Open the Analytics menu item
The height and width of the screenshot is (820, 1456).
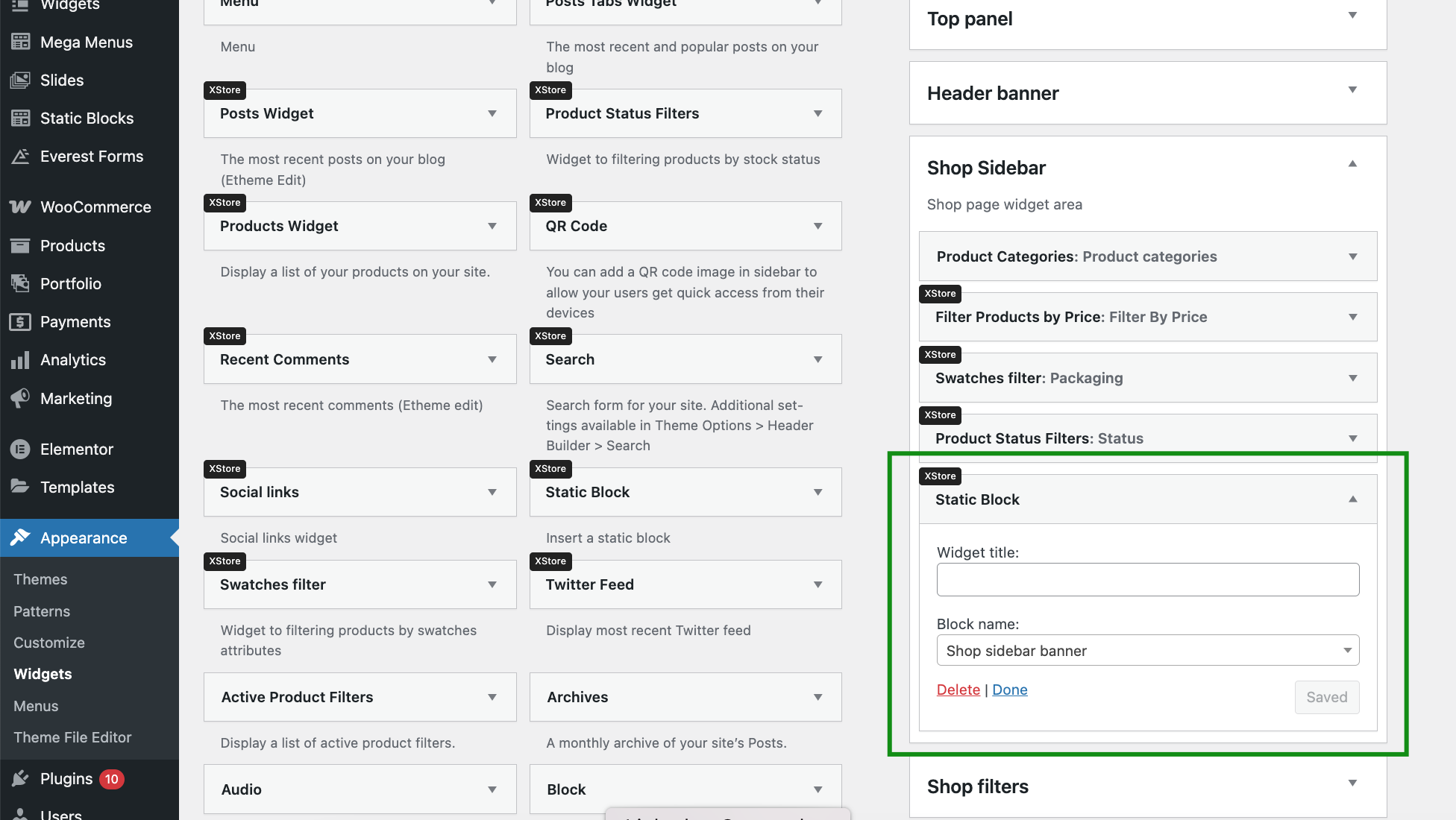coord(90,359)
